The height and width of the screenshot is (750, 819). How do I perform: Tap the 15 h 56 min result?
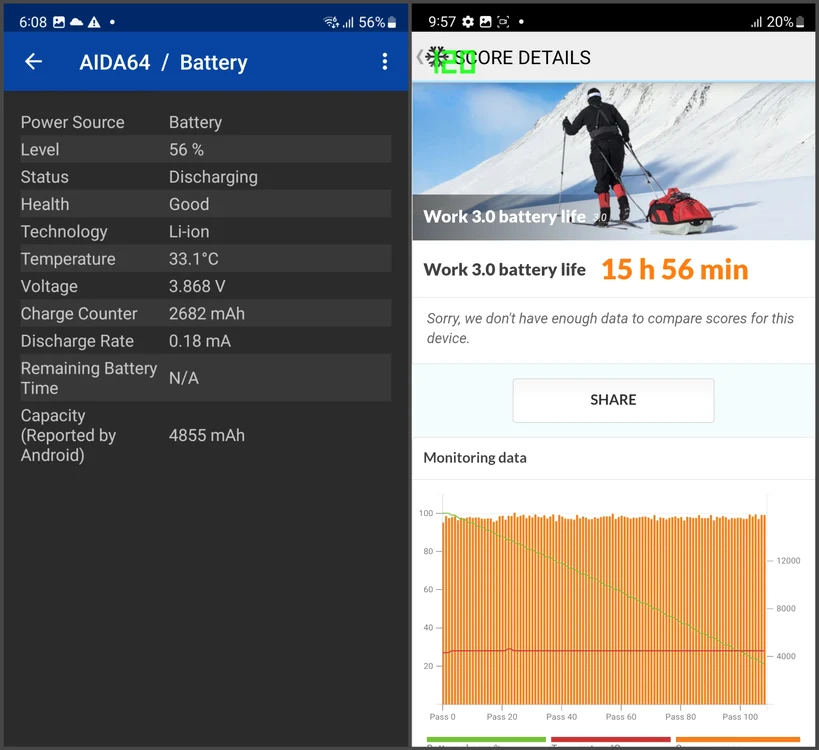click(675, 269)
